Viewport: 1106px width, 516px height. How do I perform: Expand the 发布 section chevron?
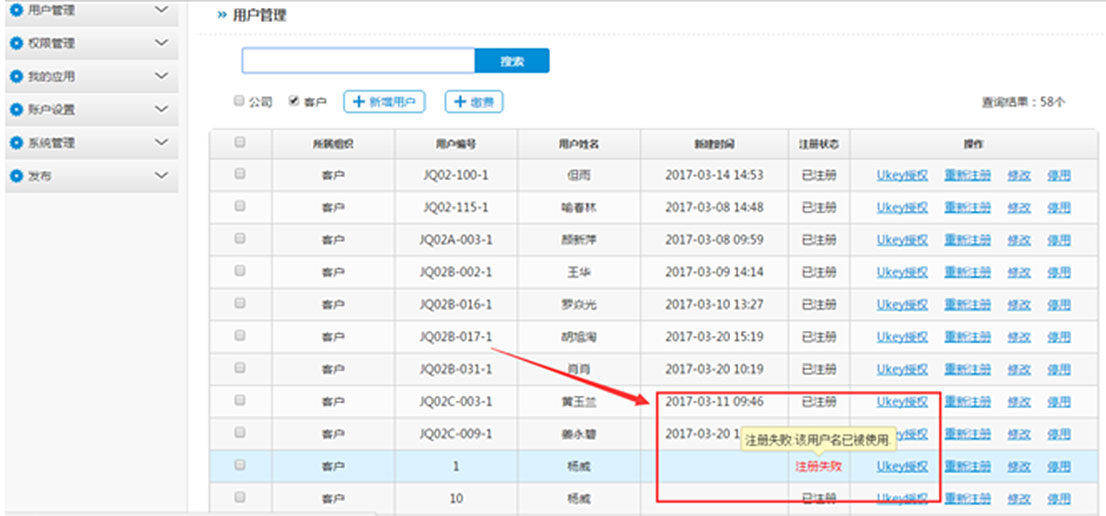click(162, 176)
